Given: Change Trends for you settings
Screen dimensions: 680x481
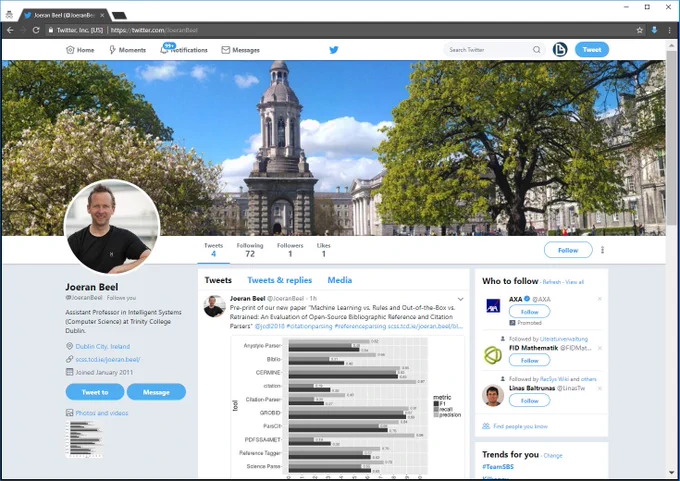Looking at the screenshot, I should [553, 455].
